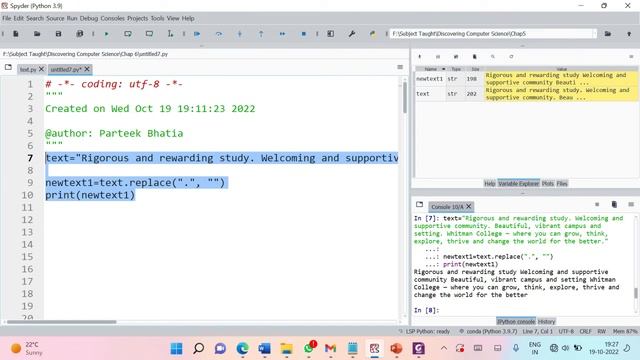Switch to Plots pane tab
640x360 pixels.
548,184
